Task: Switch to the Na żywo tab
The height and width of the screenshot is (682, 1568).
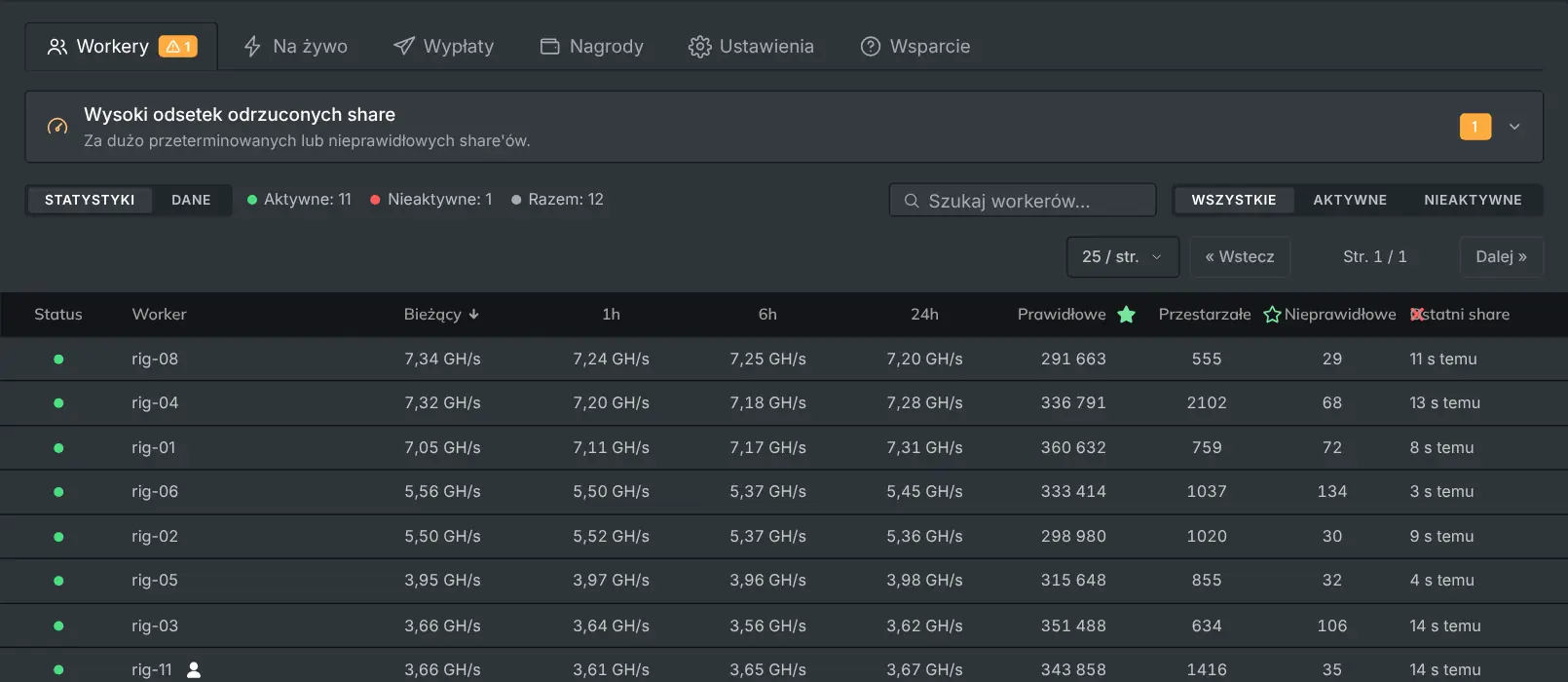Action: (x=295, y=47)
